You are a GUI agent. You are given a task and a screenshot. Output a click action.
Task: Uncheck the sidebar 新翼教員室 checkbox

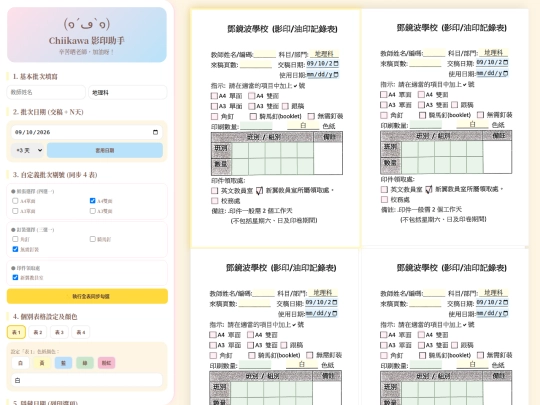[x=15, y=277]
